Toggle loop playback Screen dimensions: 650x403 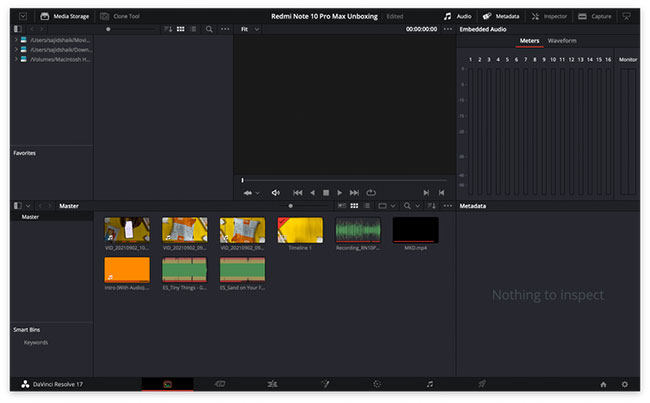tap(371, 193)
